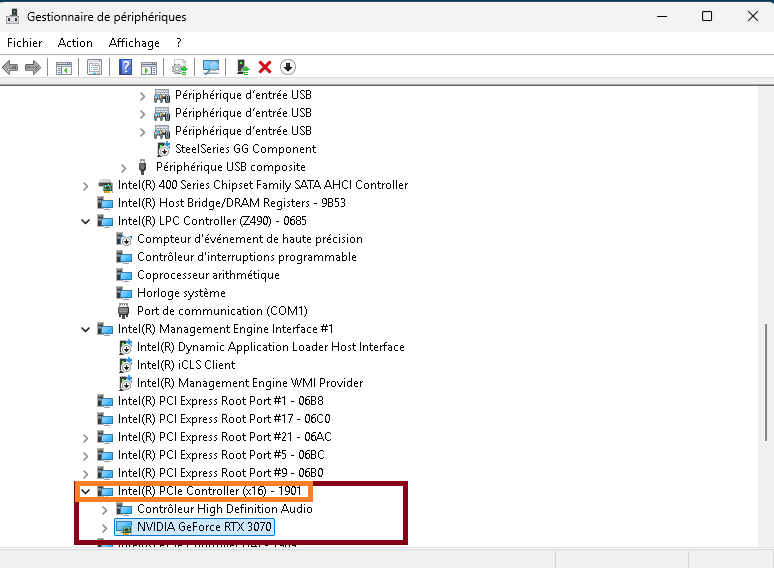Open the Action menu

(x=75, y=43)
